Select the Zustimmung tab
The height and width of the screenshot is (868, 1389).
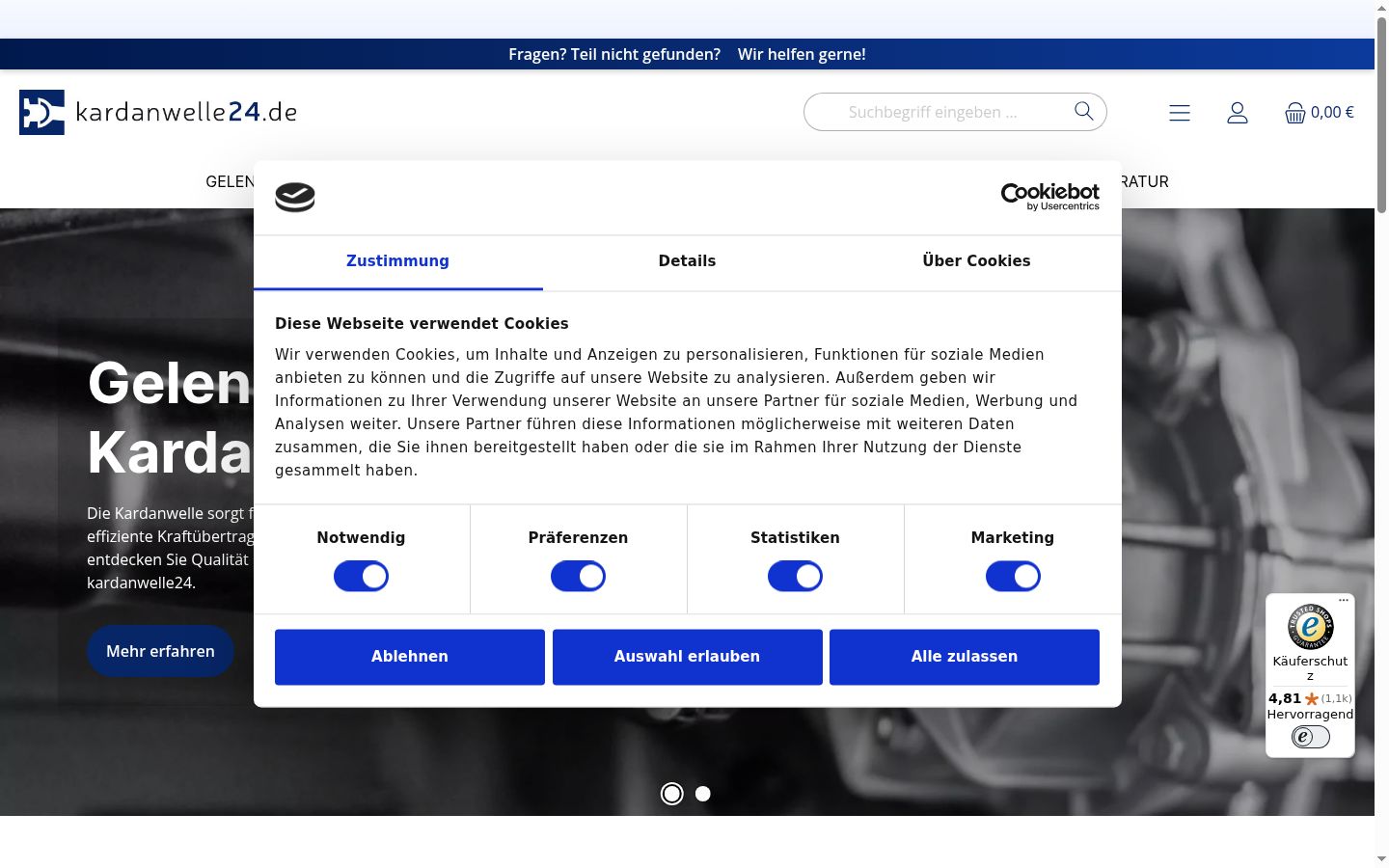click(397, 261)
